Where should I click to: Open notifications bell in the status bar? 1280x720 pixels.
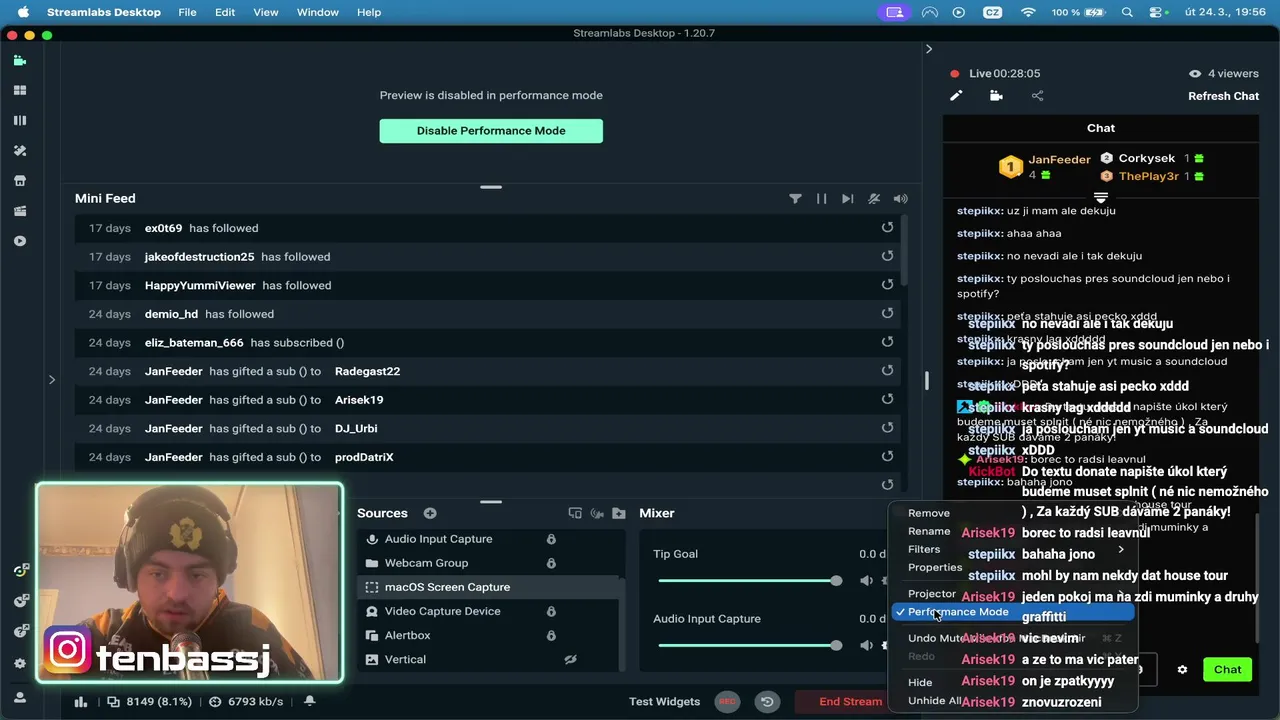tap(310, 701)
